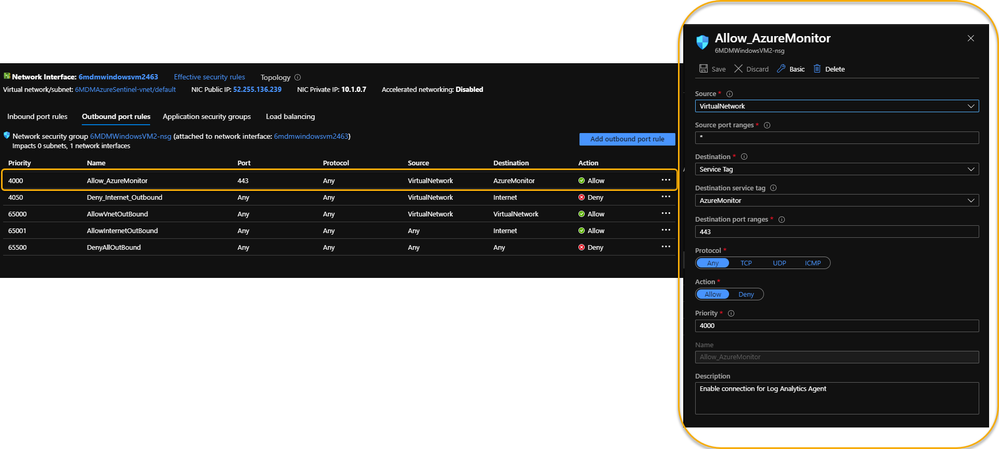
Task: Open more options for Deny_Internet_Outbound row
Action: [x=666, y=197]
